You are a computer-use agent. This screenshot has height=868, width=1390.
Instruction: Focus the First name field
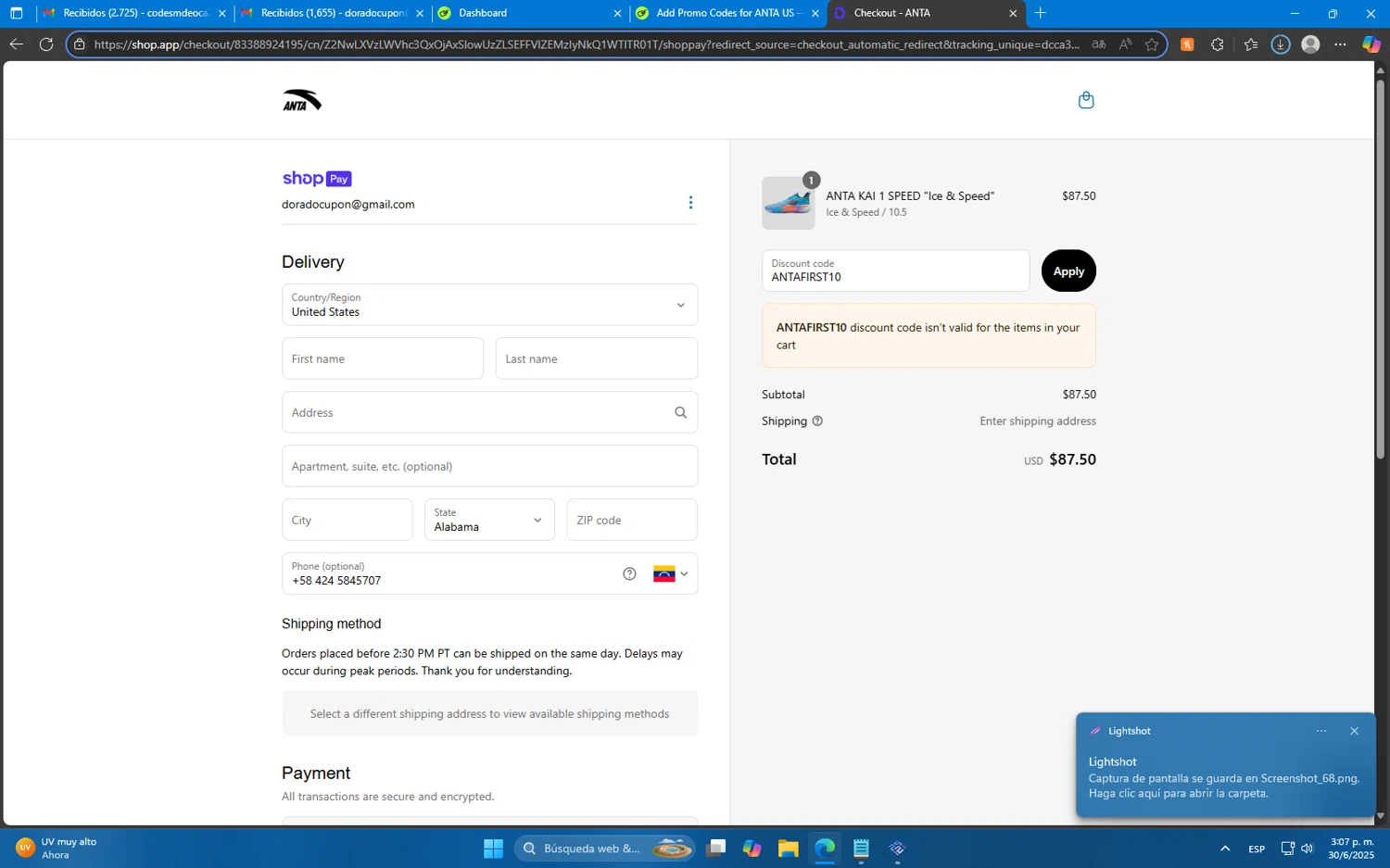pos(383,359)
